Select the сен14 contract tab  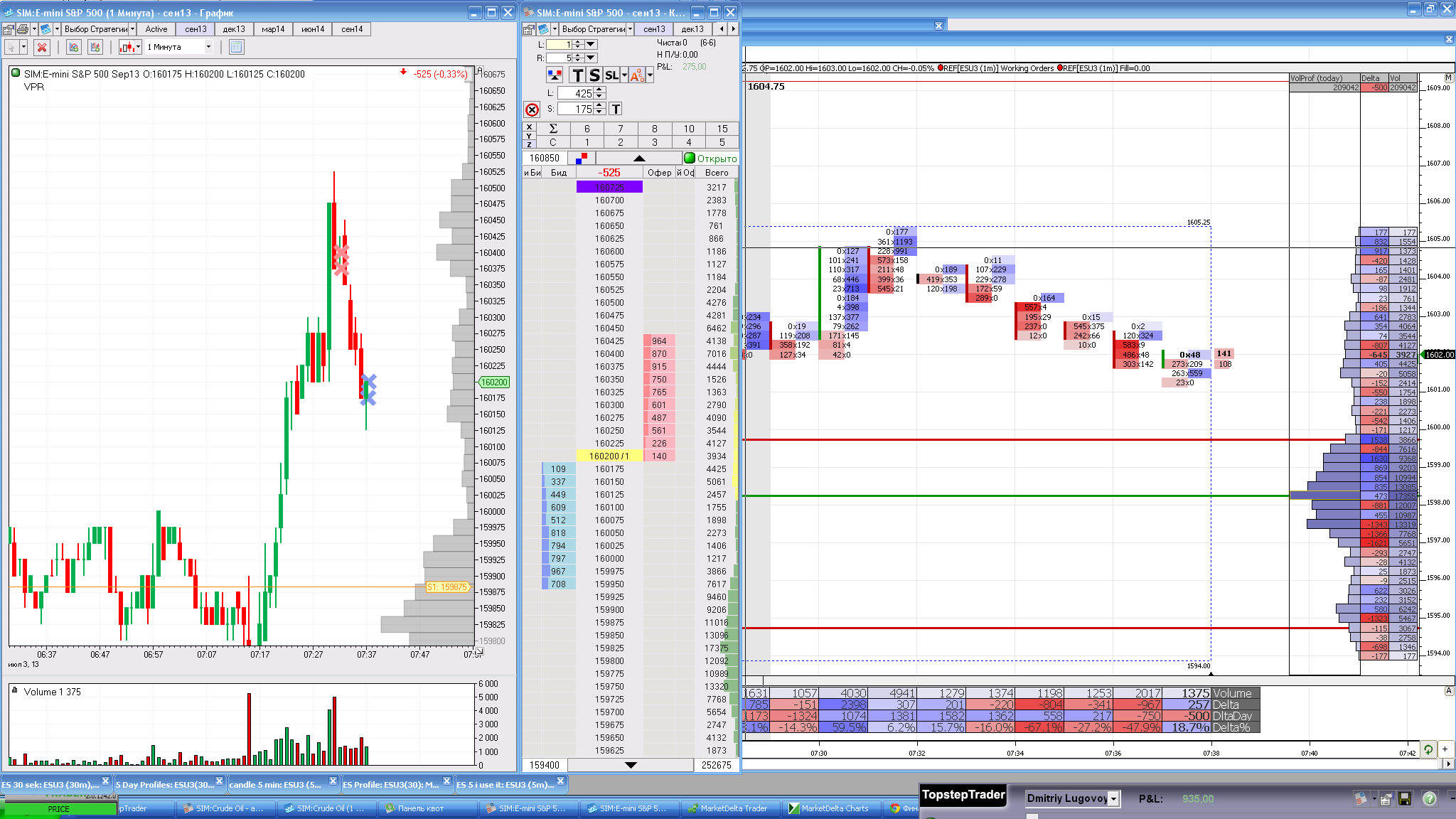tap(352, 29)
